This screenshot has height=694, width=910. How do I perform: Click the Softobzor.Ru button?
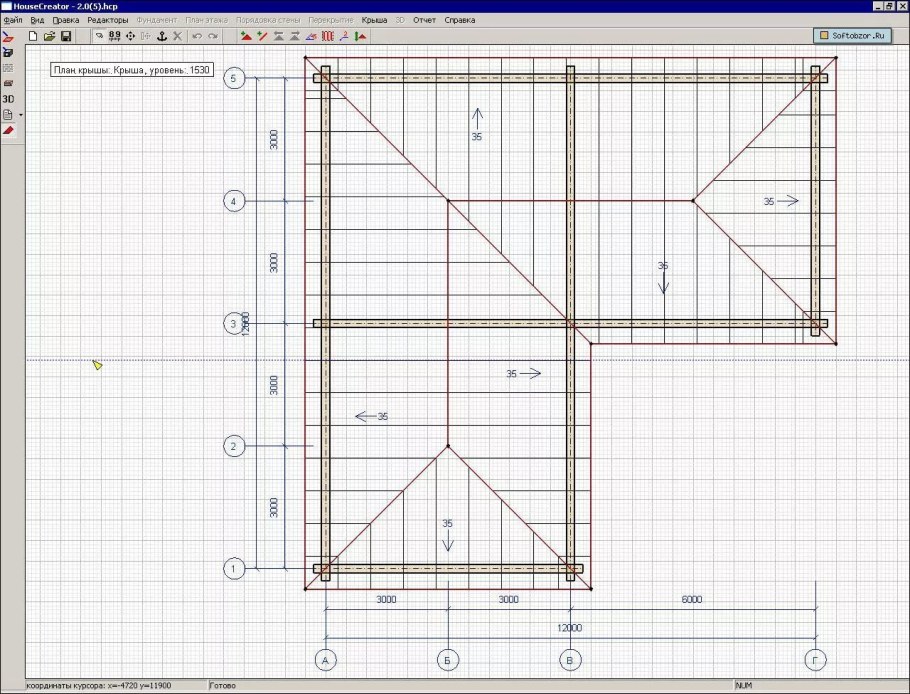tap(853, 36)
